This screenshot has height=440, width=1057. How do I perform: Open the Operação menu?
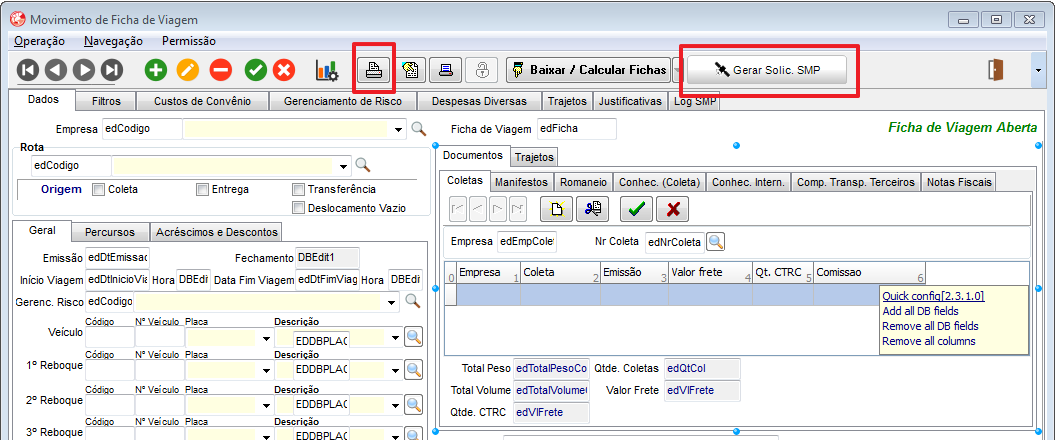pos(39,41)
